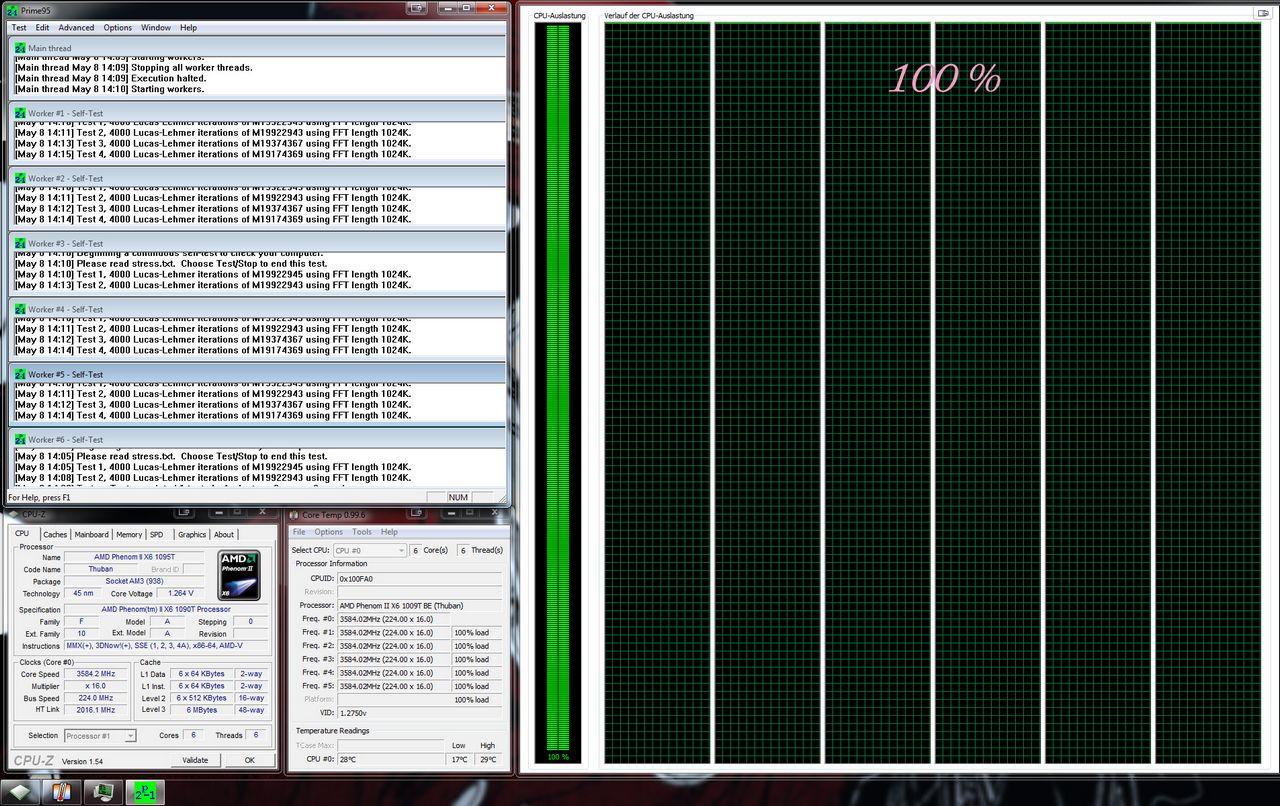Click the Prime95 title bar app icon

tap(13, 9)
